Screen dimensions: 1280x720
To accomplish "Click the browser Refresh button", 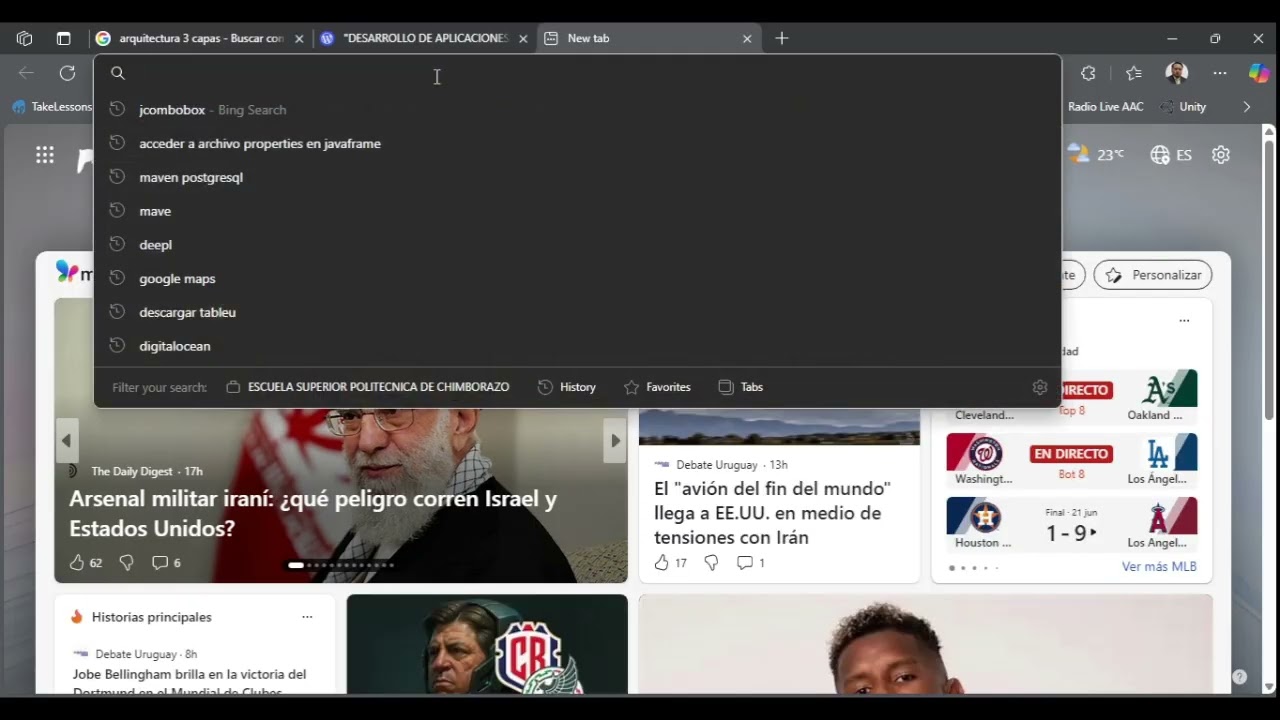I will (x=67, y=73).
